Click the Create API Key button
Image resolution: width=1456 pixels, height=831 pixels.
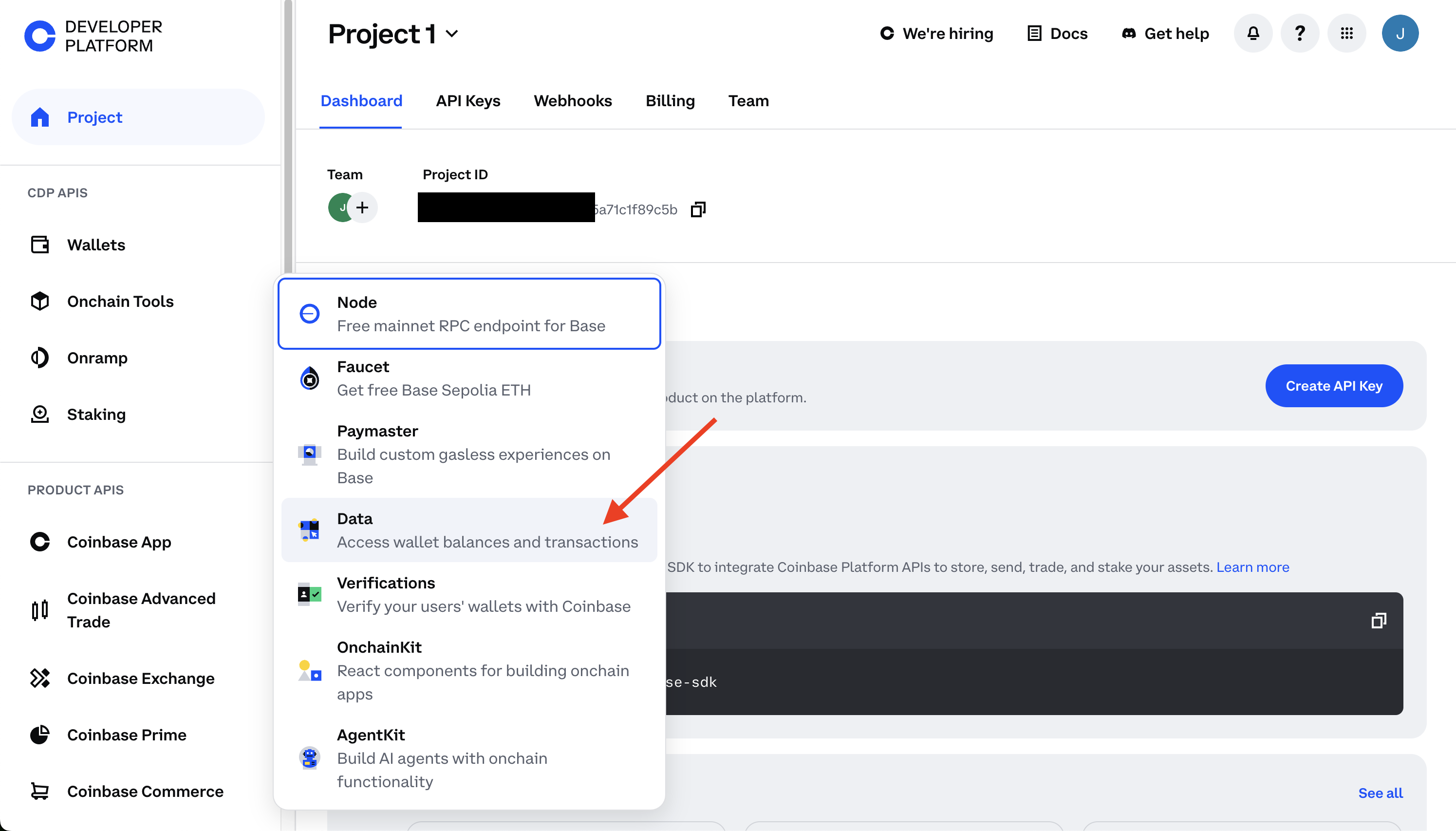(x=1334, y=386)
